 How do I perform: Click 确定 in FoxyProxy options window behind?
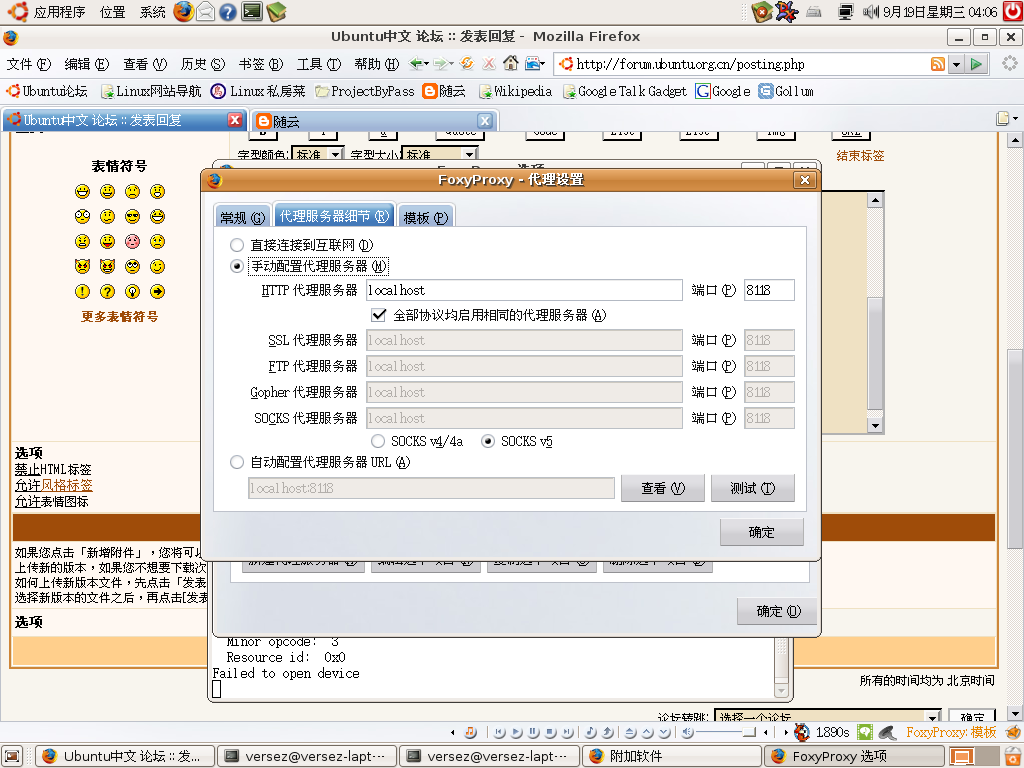pos(777,611)
